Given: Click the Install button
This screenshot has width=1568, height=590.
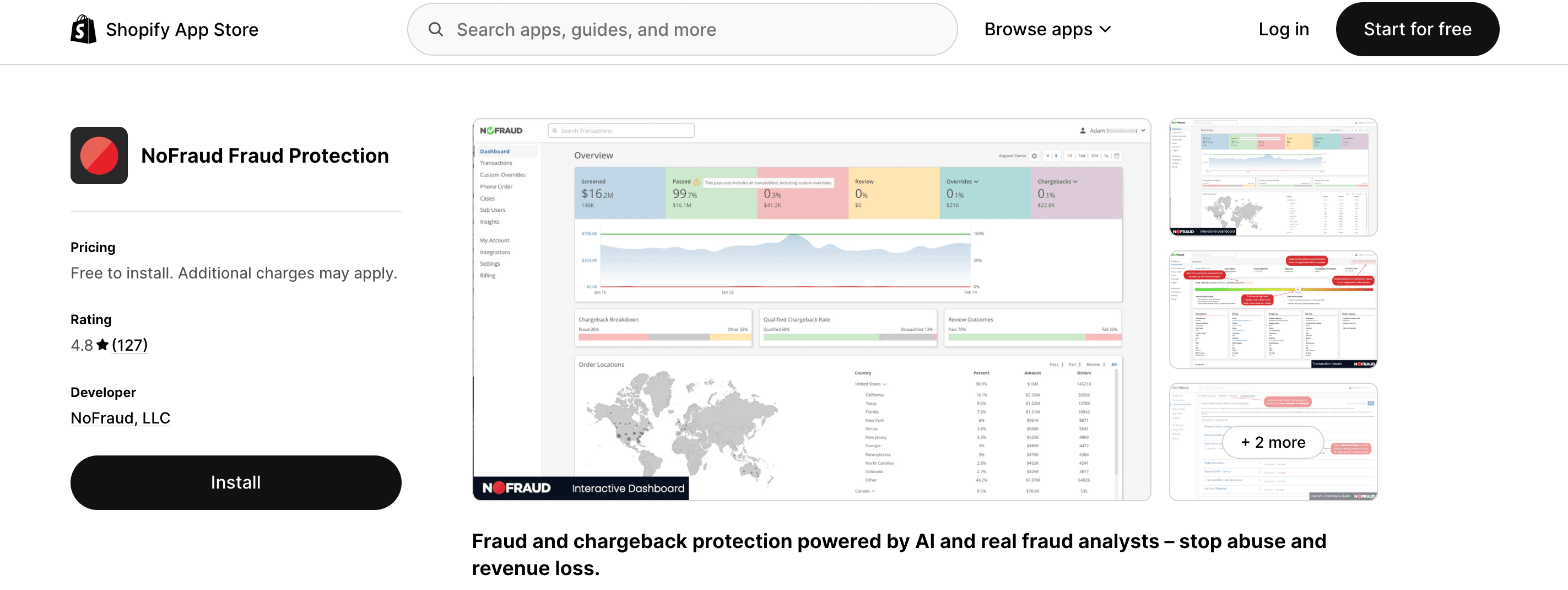Looking at the screenshot, I should point(236,482).
